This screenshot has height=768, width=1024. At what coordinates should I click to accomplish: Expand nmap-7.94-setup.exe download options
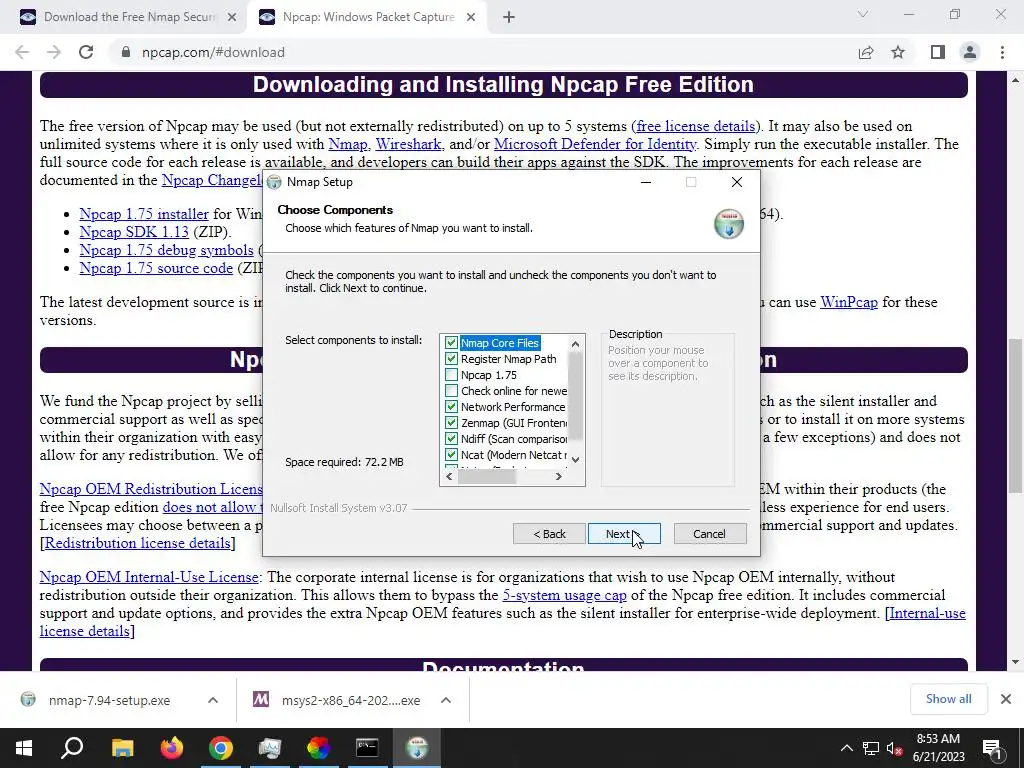(213, 700)
